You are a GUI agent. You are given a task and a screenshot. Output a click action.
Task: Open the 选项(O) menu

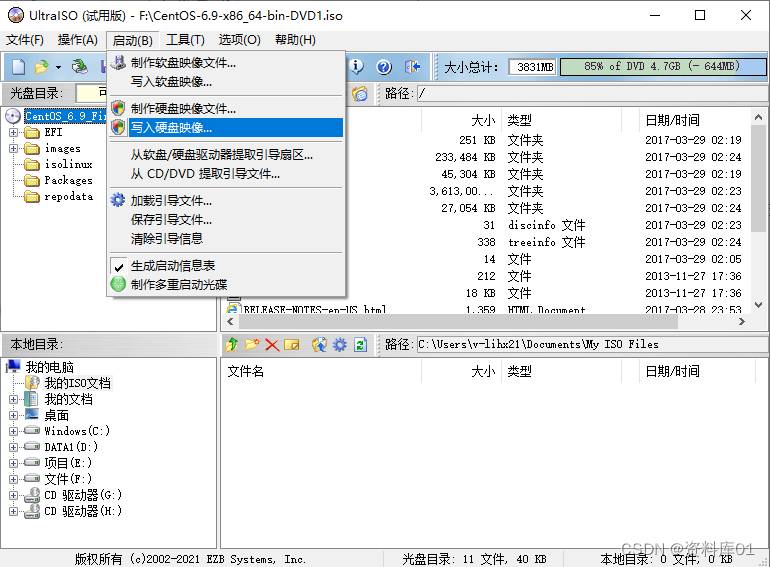tap(239, 40)
